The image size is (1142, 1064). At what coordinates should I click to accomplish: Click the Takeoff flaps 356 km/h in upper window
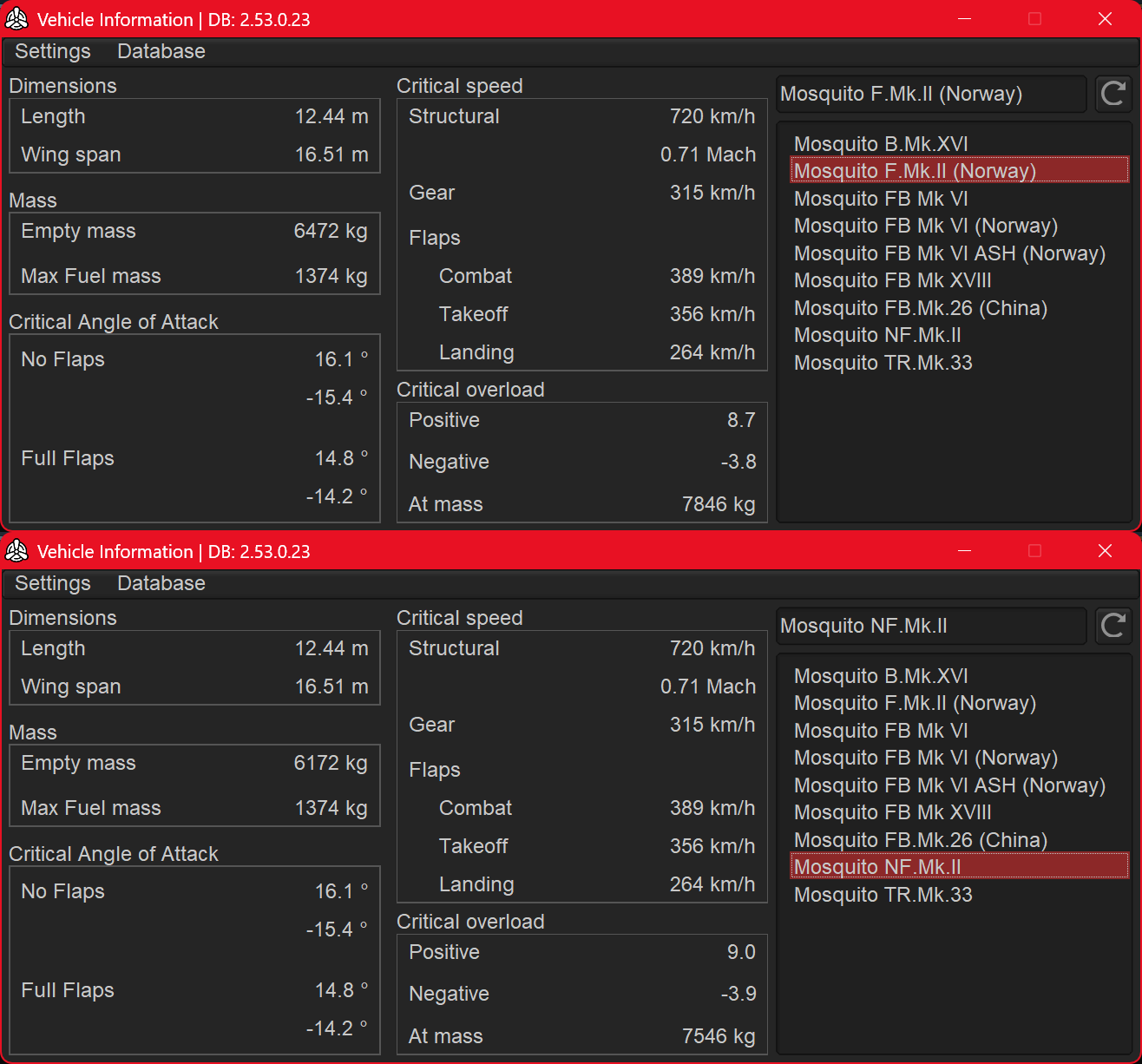(x=712, y=314)
